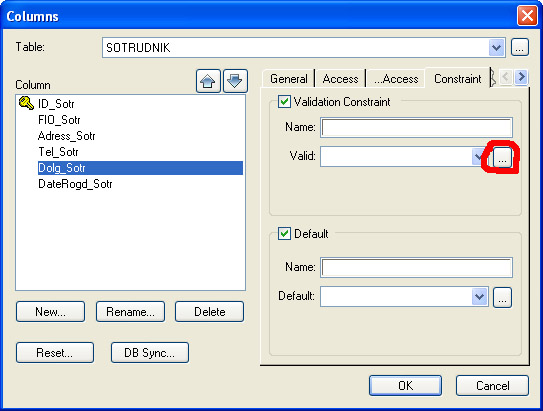Expand the Default value dropdown list

pyautogui.click(x=480, y=297)
